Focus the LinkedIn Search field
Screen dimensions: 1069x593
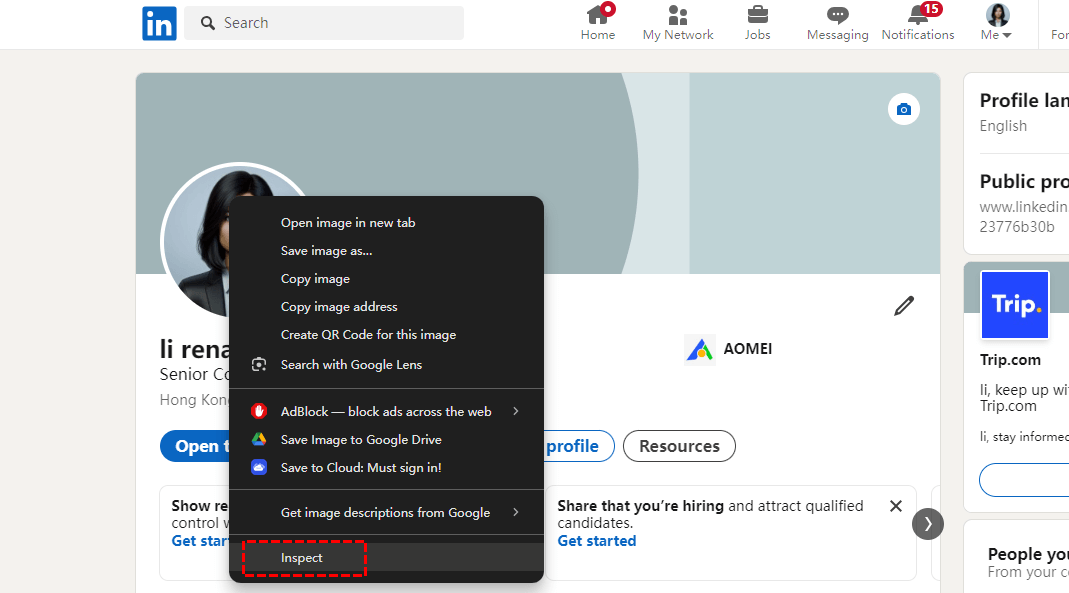(324, 23)
